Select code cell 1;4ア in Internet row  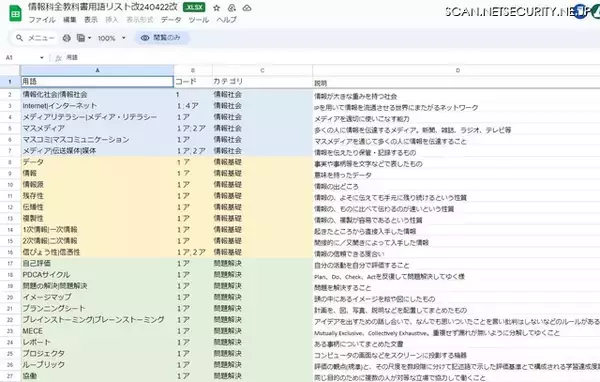pos(193,106)
